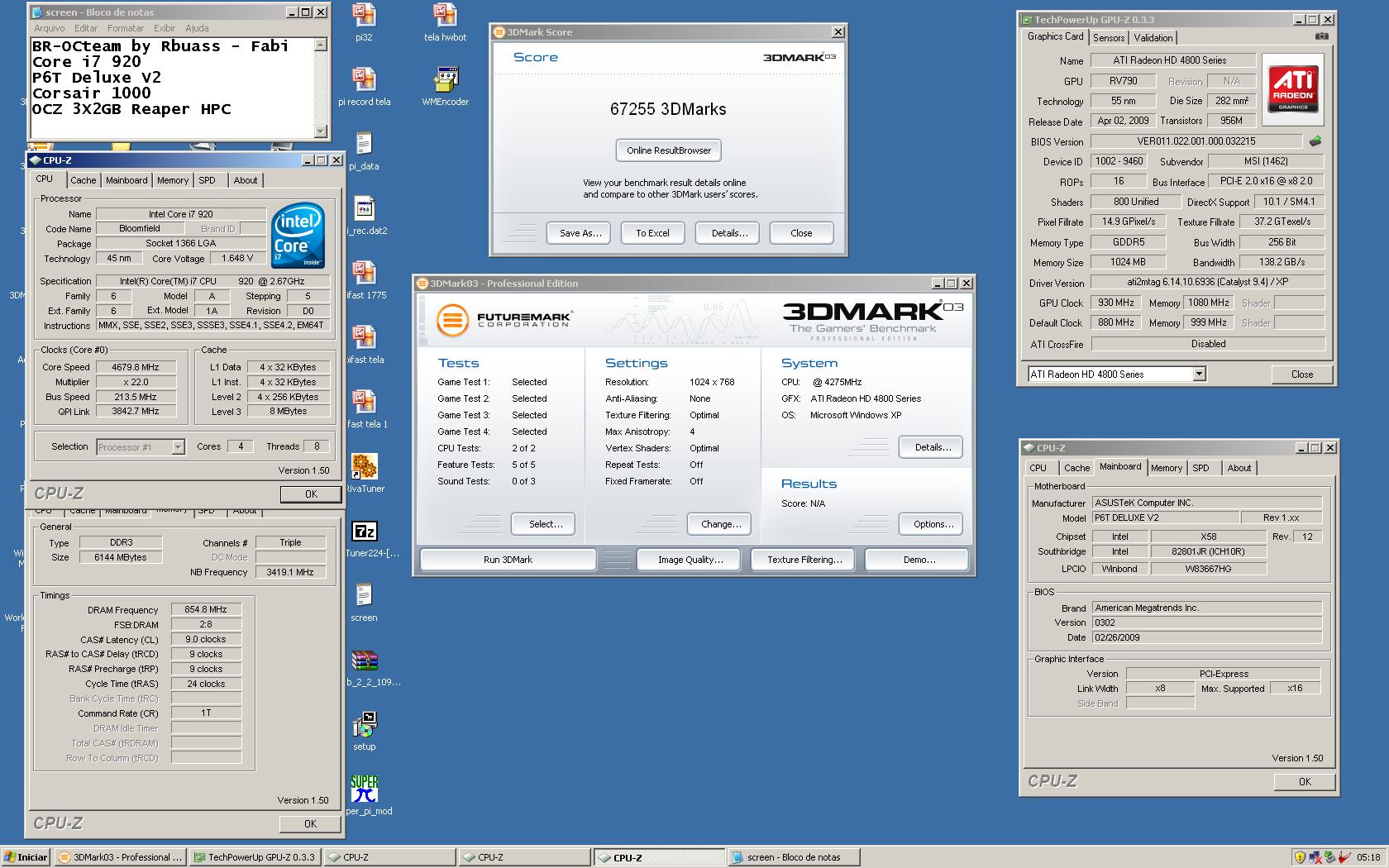1389x868 pixels.
Task: Open the .dat file icon on the desktop
Action: (x=364, y=208)
